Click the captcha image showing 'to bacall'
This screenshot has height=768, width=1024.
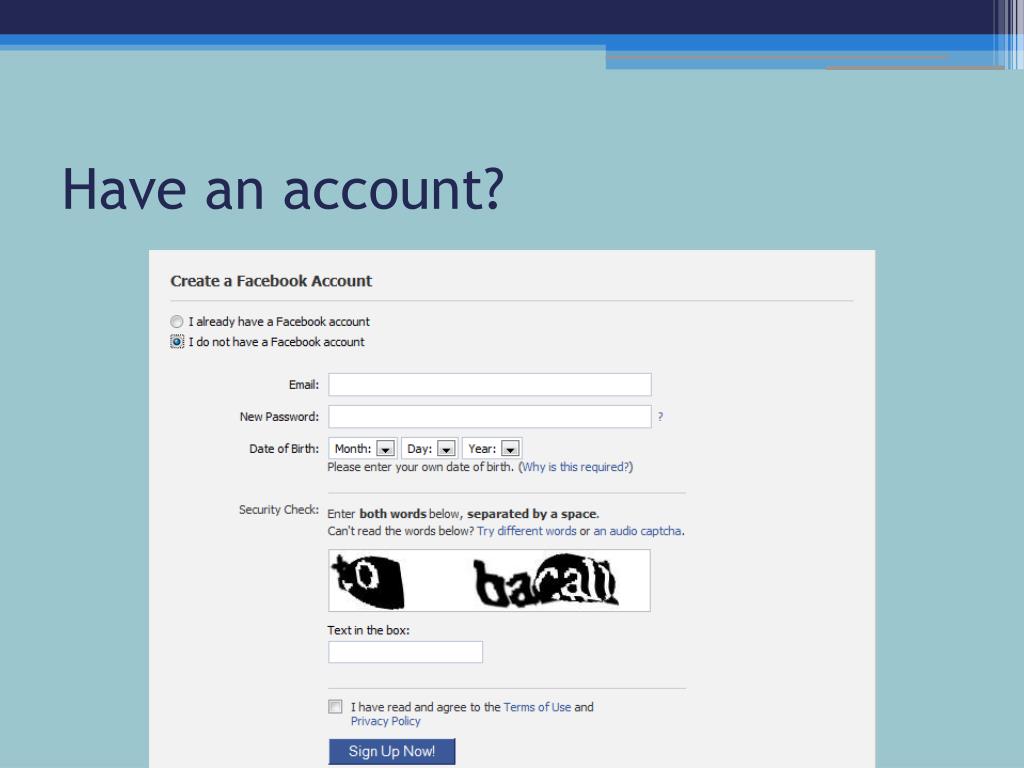(x=489, y=581)
